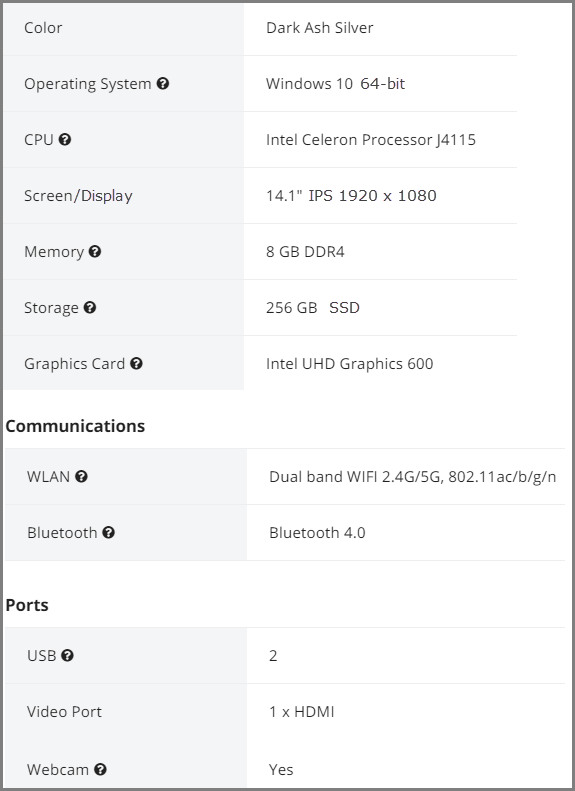Click the 8 GB DDR4 memory value
575x791 pixels.
click(x=305, y=252)
